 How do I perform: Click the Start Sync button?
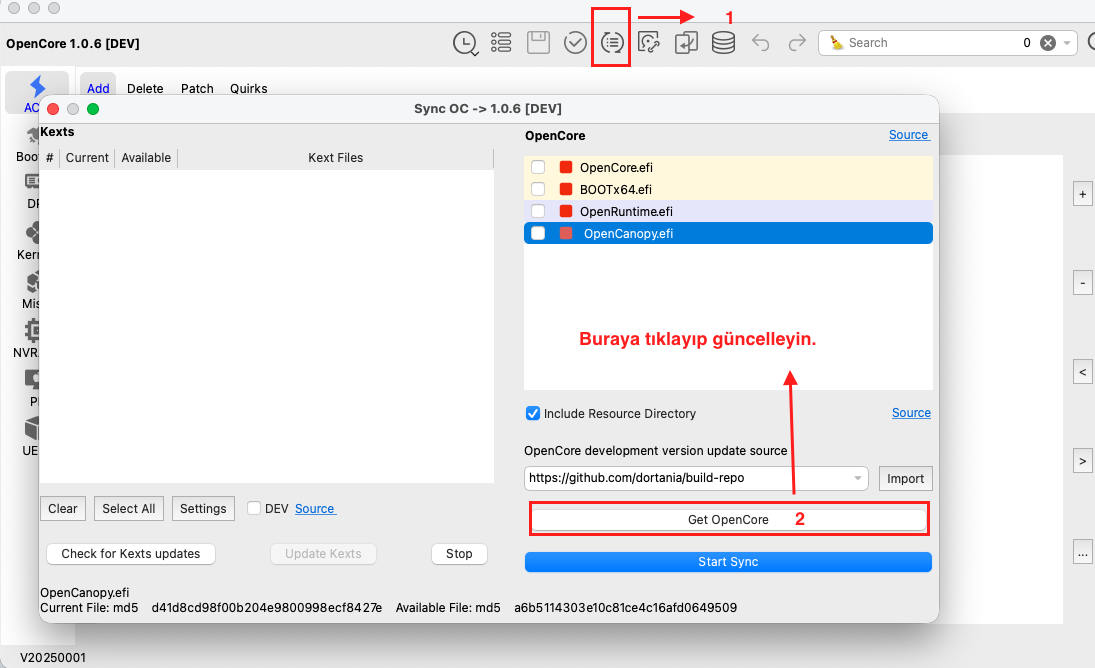728,562
